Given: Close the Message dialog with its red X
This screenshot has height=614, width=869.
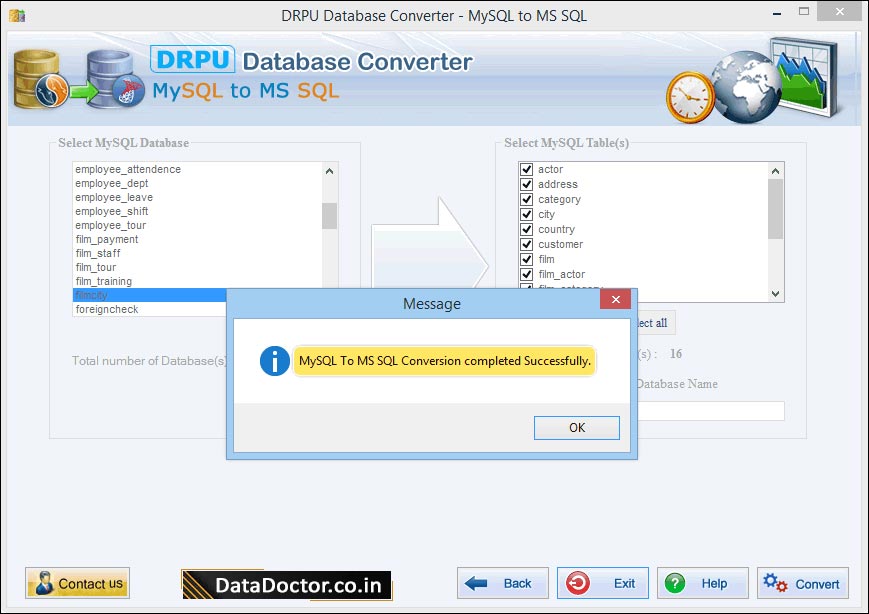Looking at the screenshot, I should (x=615, y=299).
